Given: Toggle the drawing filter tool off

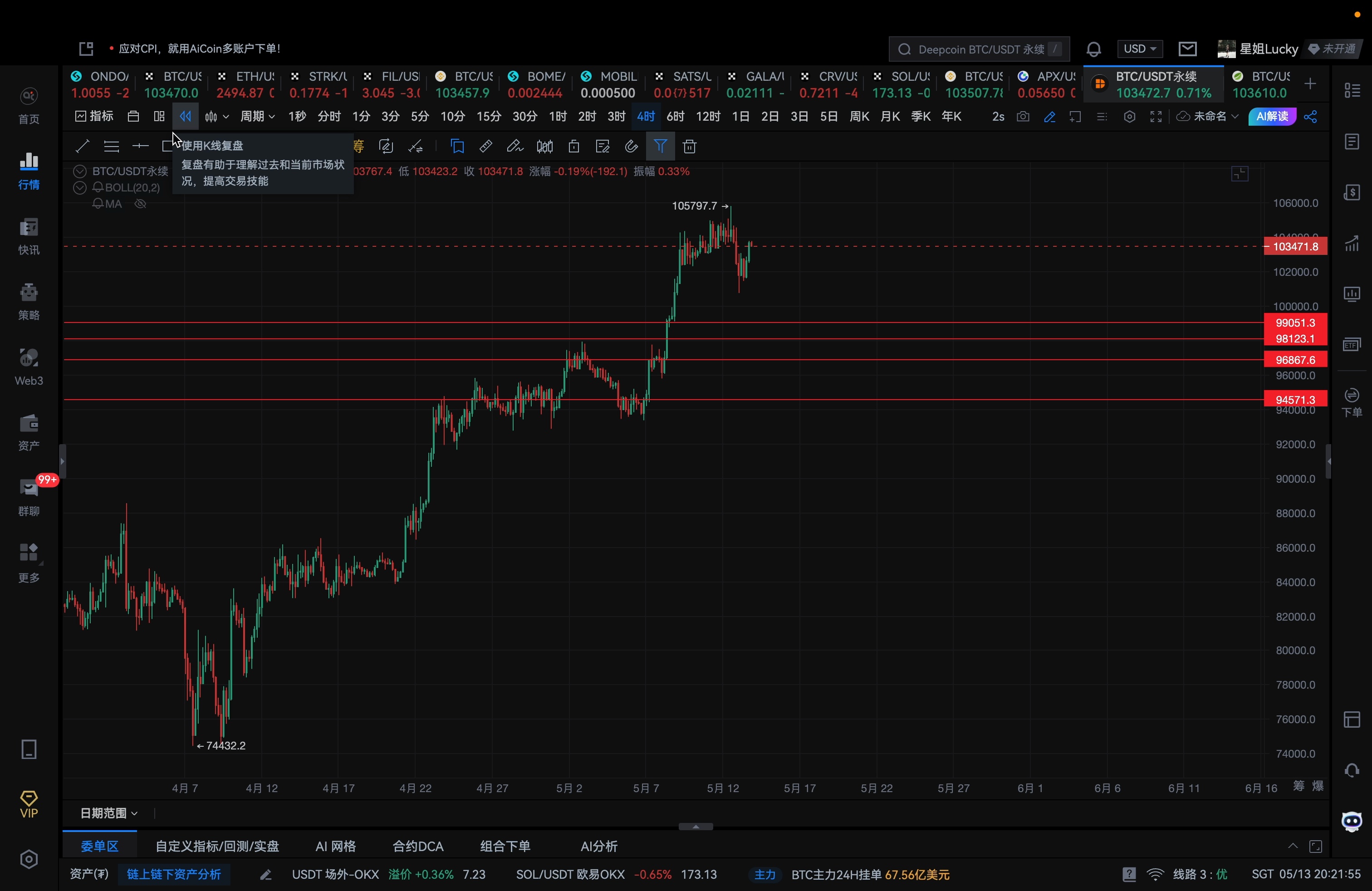Looking at the screenshot, I should pyautogui.click(x=661, y=147).
